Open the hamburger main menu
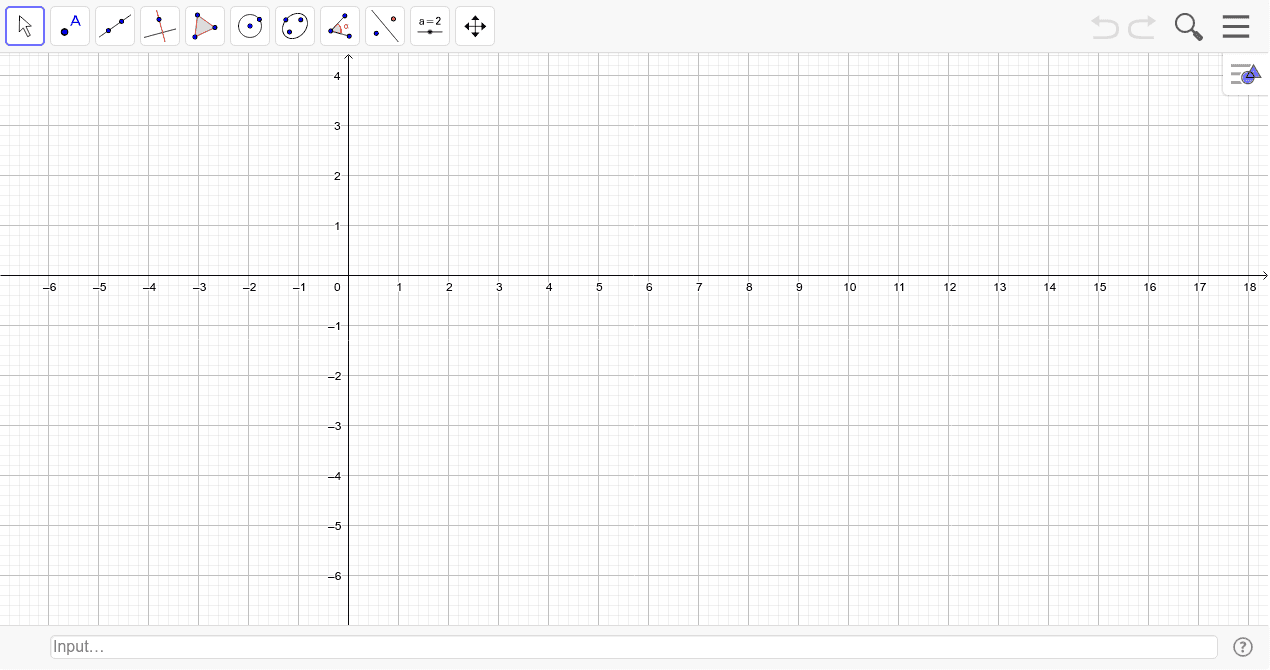This screenshot has width=1270, height=670. tap(1236, 26)
